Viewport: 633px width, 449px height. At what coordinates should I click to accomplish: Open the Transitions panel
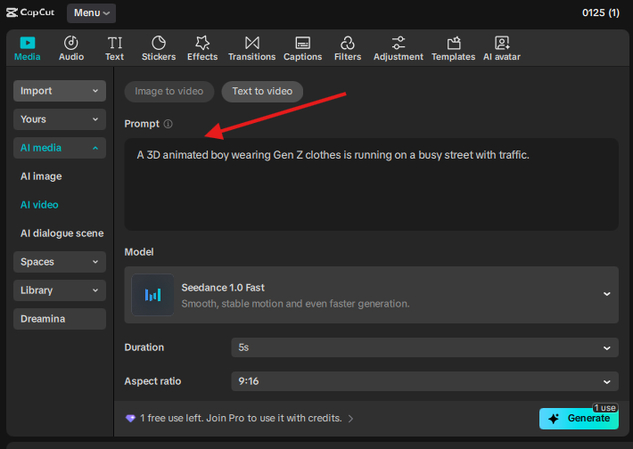251,48
